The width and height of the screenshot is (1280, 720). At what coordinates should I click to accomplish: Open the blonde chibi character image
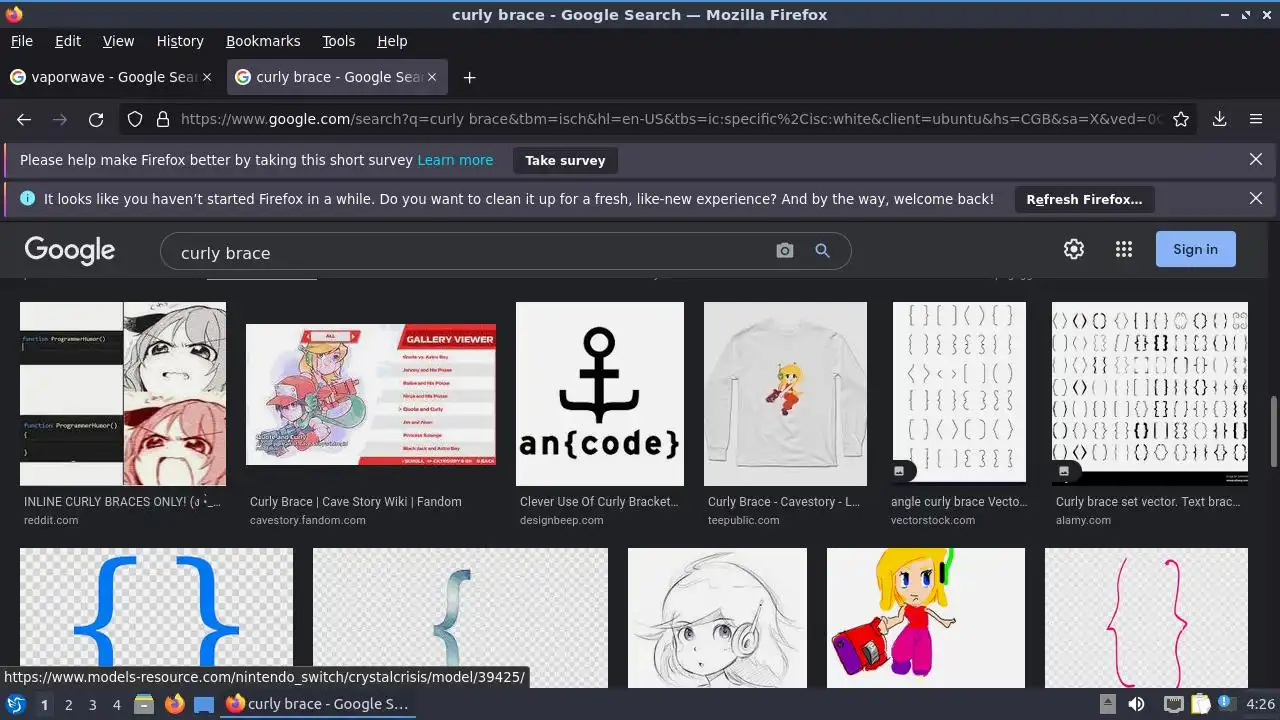pos(926,618)
